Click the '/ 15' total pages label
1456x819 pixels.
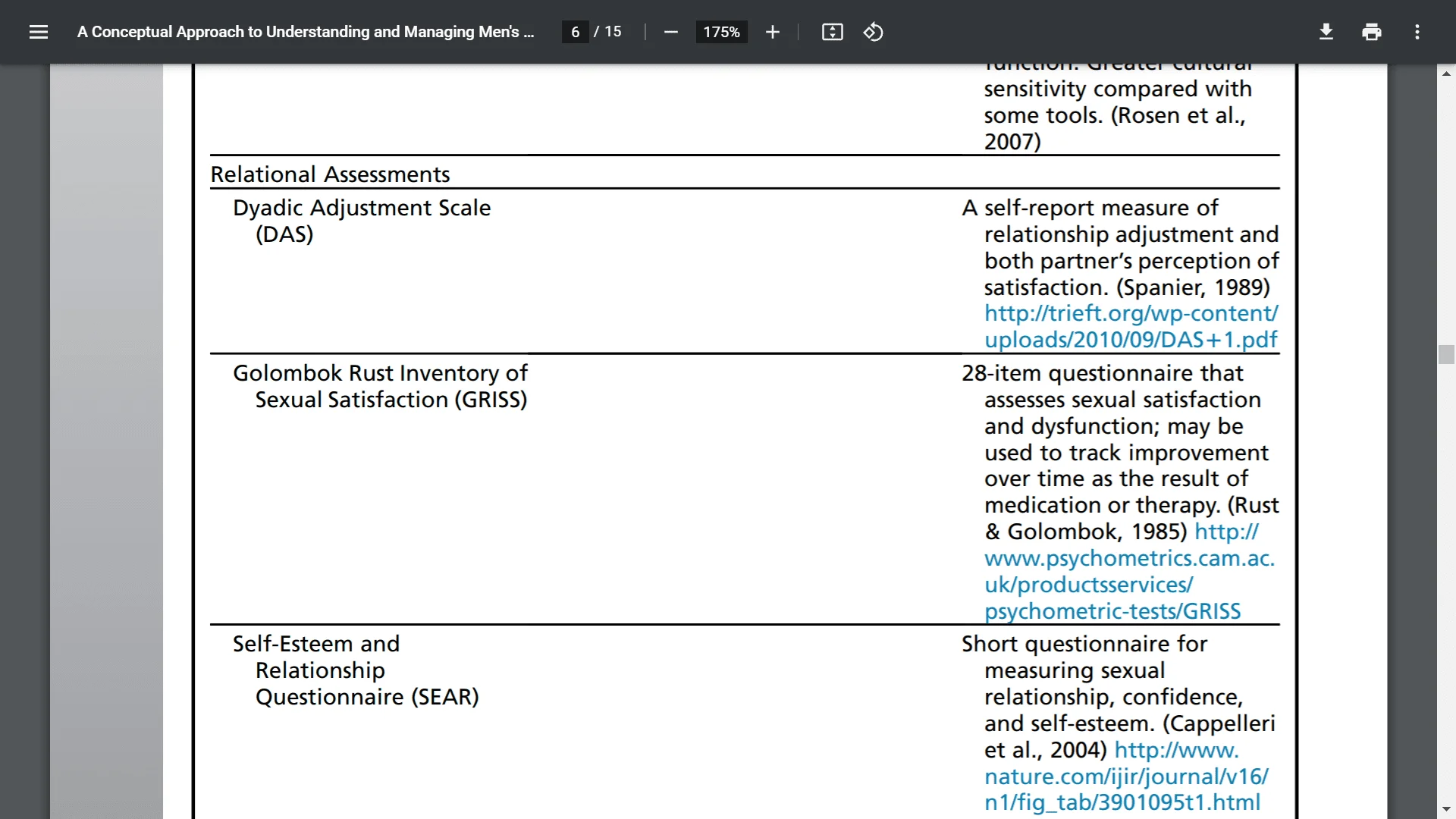[x=607, y=32]
